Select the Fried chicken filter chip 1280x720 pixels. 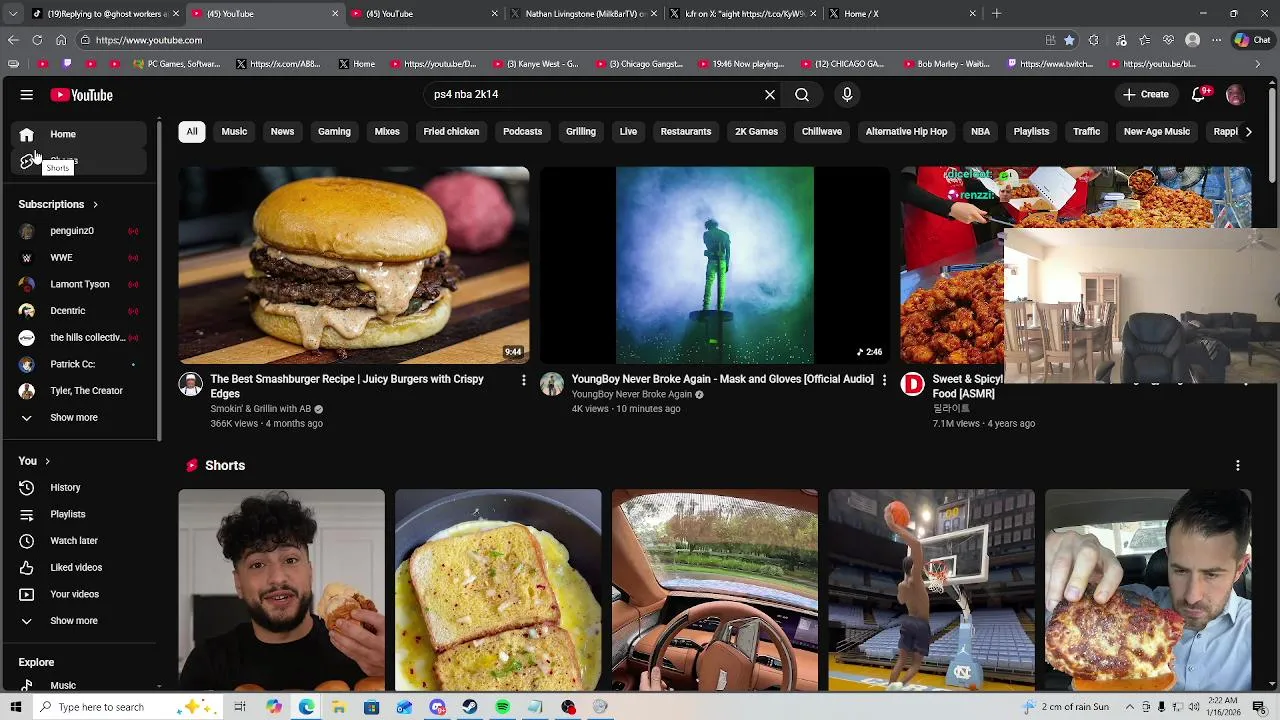click(451, 131)
